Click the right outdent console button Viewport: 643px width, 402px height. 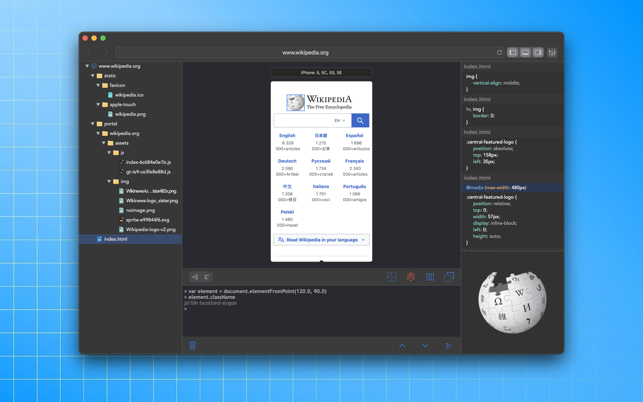[x=207, y=277]
